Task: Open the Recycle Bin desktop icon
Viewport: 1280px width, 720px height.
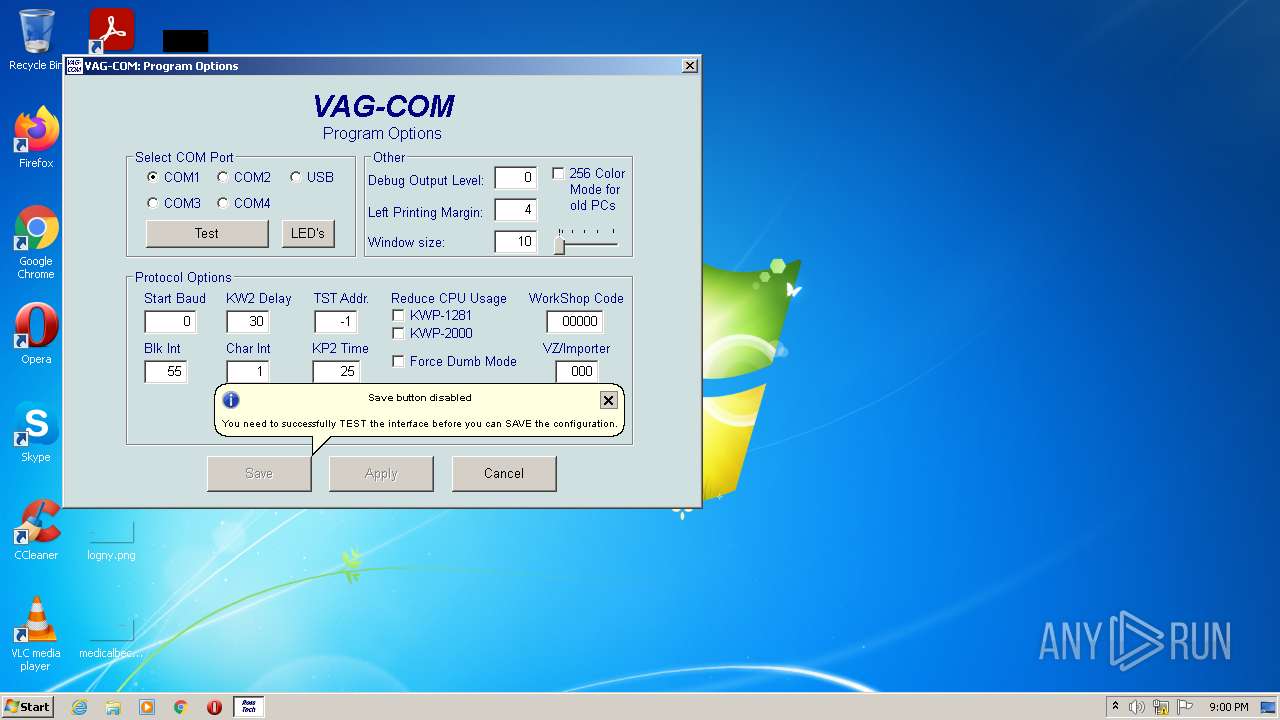Action: click(x=36, y=38)
